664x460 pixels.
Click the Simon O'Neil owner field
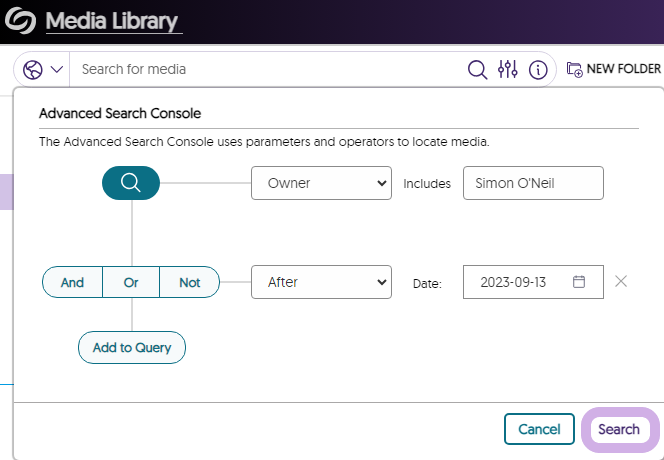(533, 183)
